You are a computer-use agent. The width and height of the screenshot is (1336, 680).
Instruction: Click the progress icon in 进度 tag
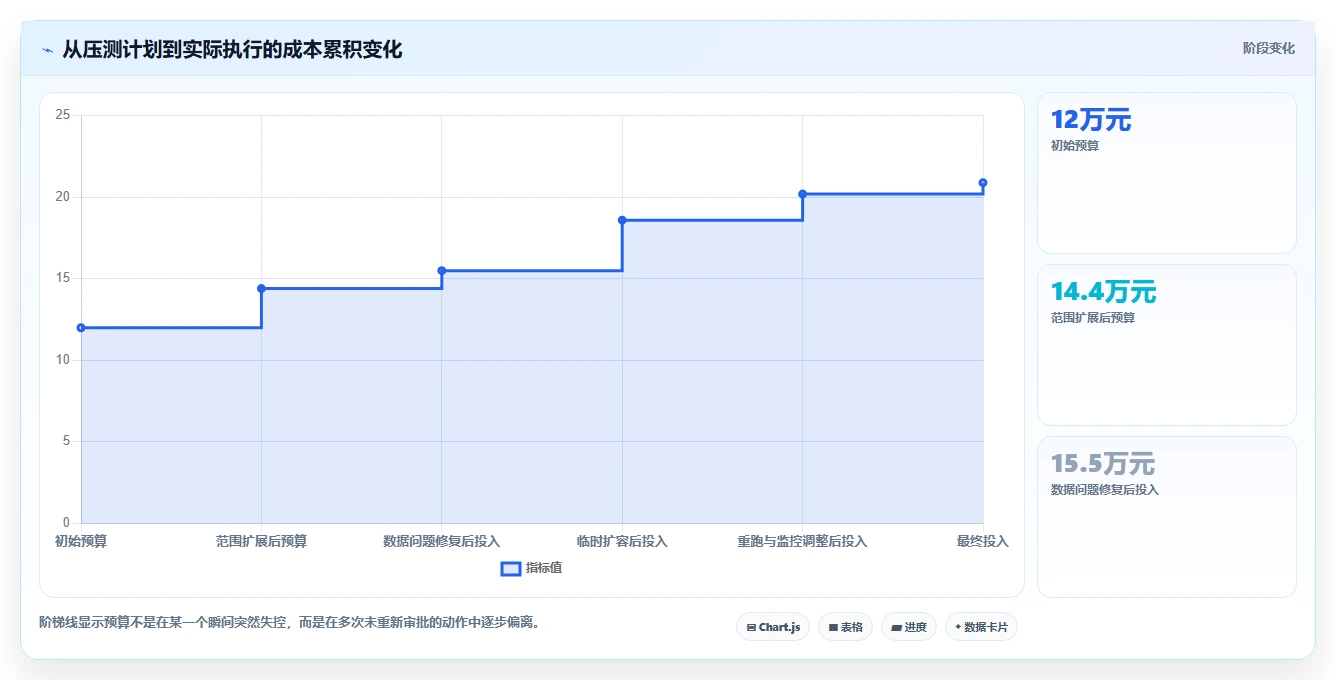pyautogui.click(x=896, y=628)
